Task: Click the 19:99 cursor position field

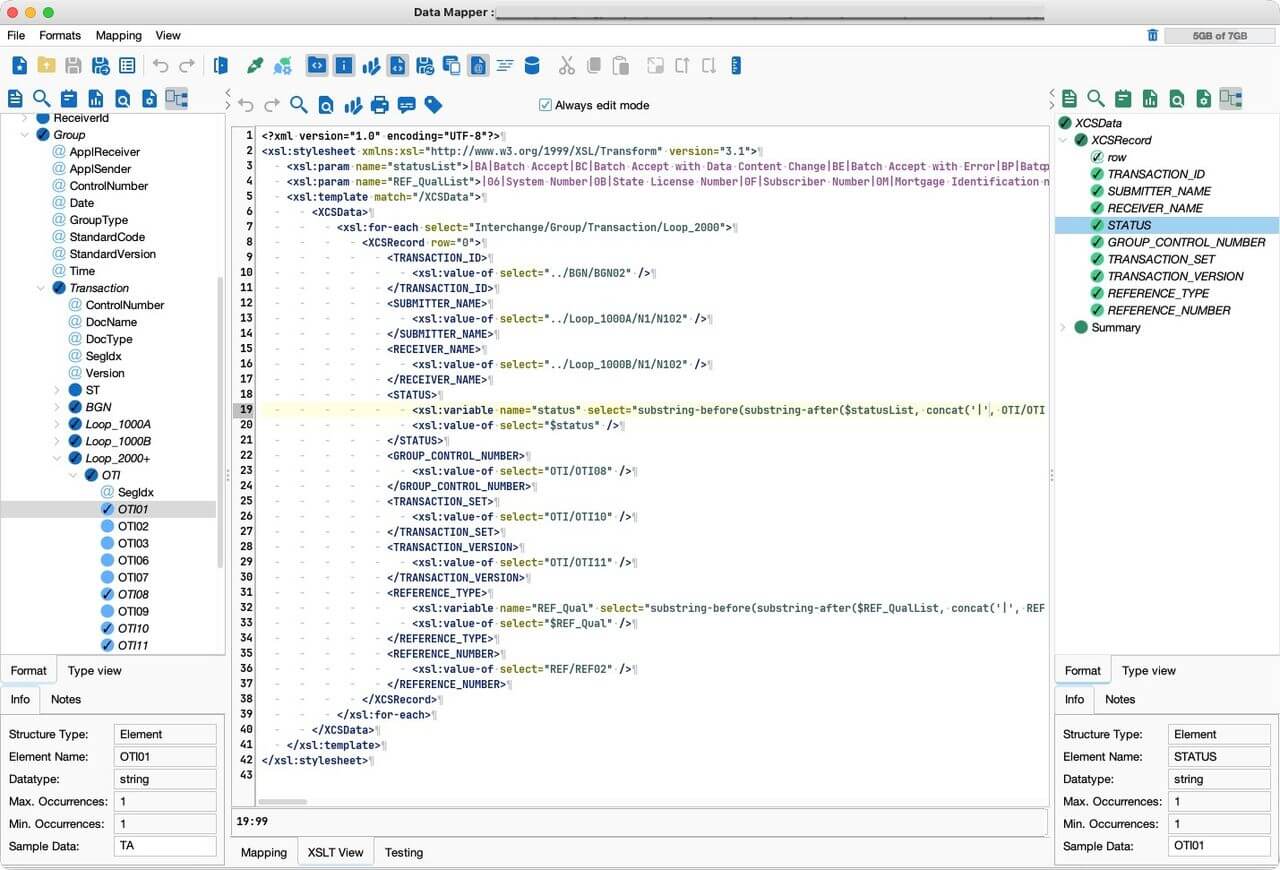Action: 639,822
